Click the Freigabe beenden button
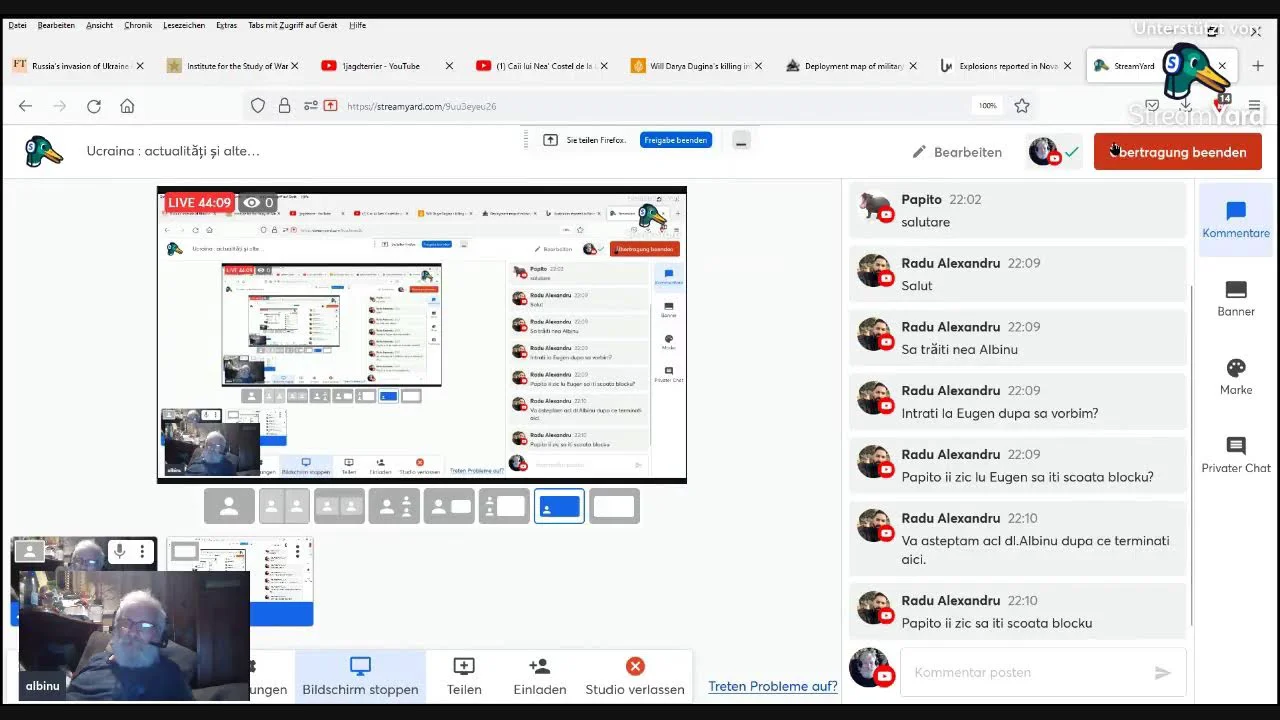Screen dimensions: 1280x720 click(676, 140)
